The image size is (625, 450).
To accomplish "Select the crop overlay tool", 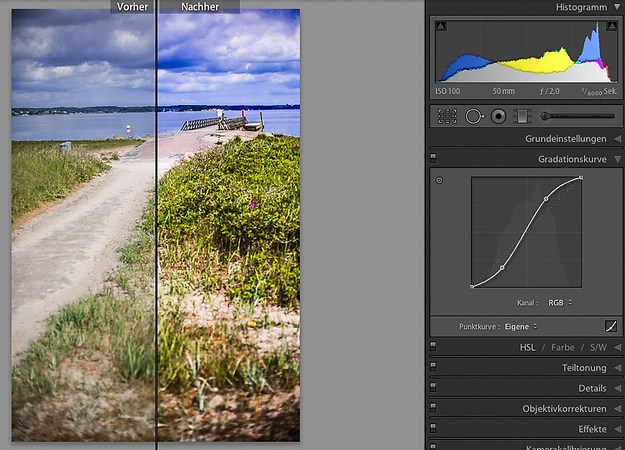I will (x=447, y=116).
